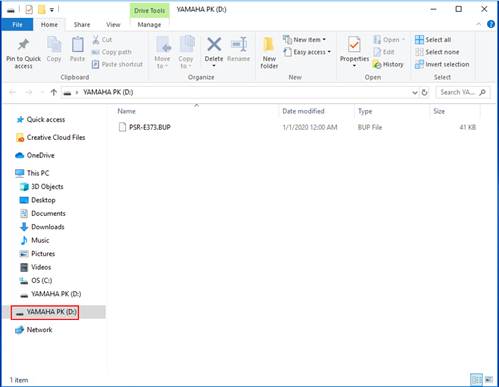Open the help question mark icon

pyautogui.click(x=491, y=24)
